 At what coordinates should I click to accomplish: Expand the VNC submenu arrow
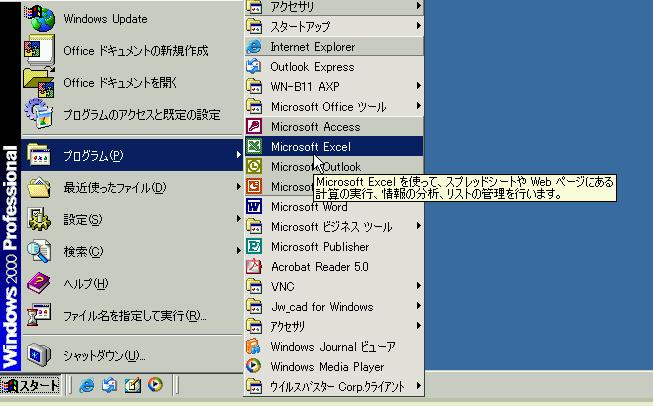tap(418, 286)
